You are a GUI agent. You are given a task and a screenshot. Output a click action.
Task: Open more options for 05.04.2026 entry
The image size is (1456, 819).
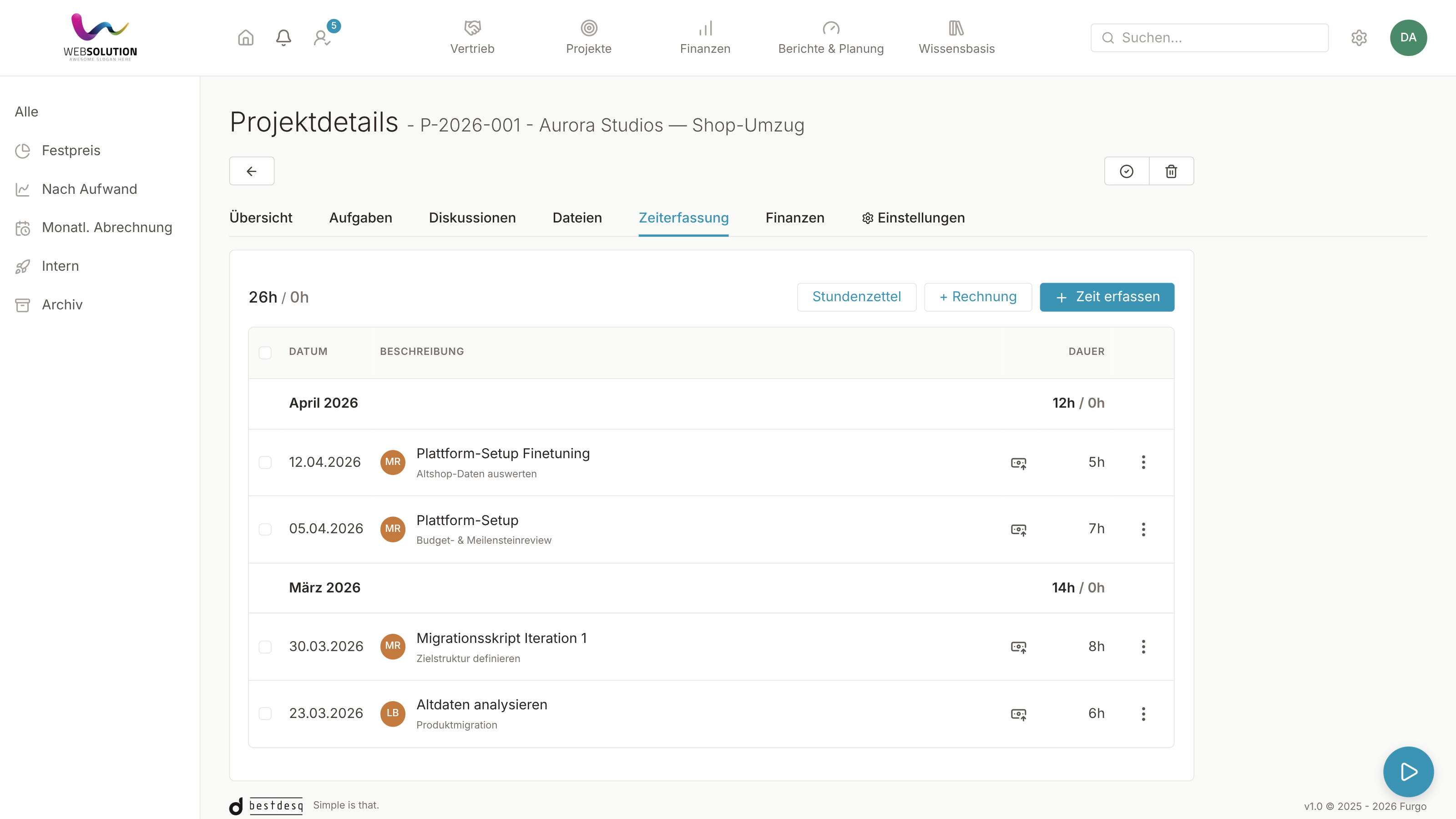[x=1143, y=529]
